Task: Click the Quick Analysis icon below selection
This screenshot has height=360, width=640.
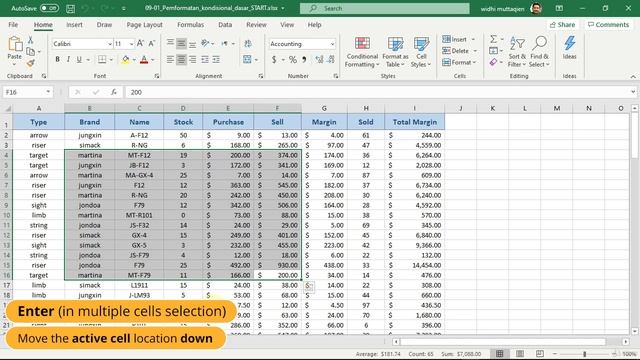Action: pyautogui.click(x=309, y=287)
